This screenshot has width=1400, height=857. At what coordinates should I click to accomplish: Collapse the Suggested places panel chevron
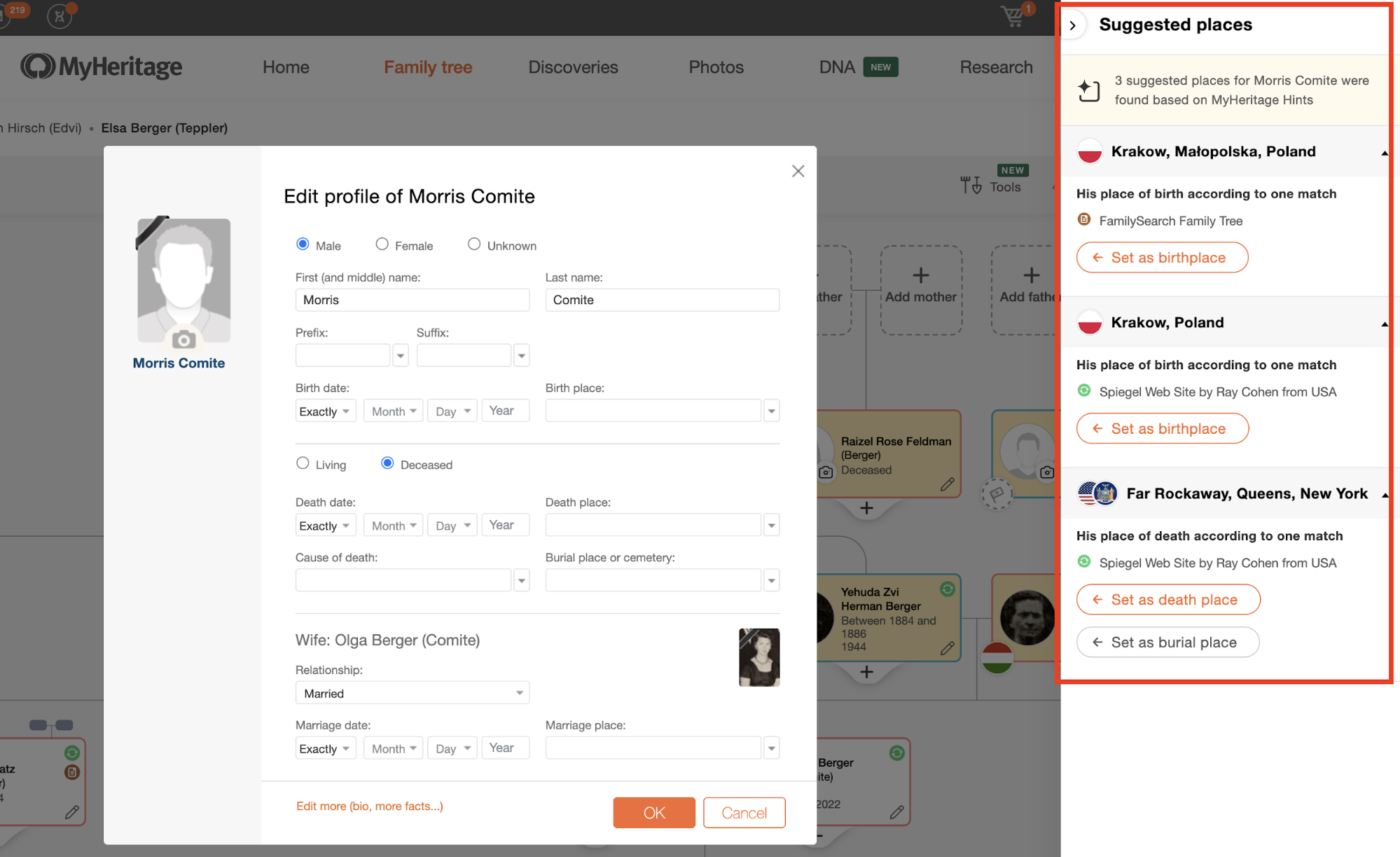coord(1072,25)
